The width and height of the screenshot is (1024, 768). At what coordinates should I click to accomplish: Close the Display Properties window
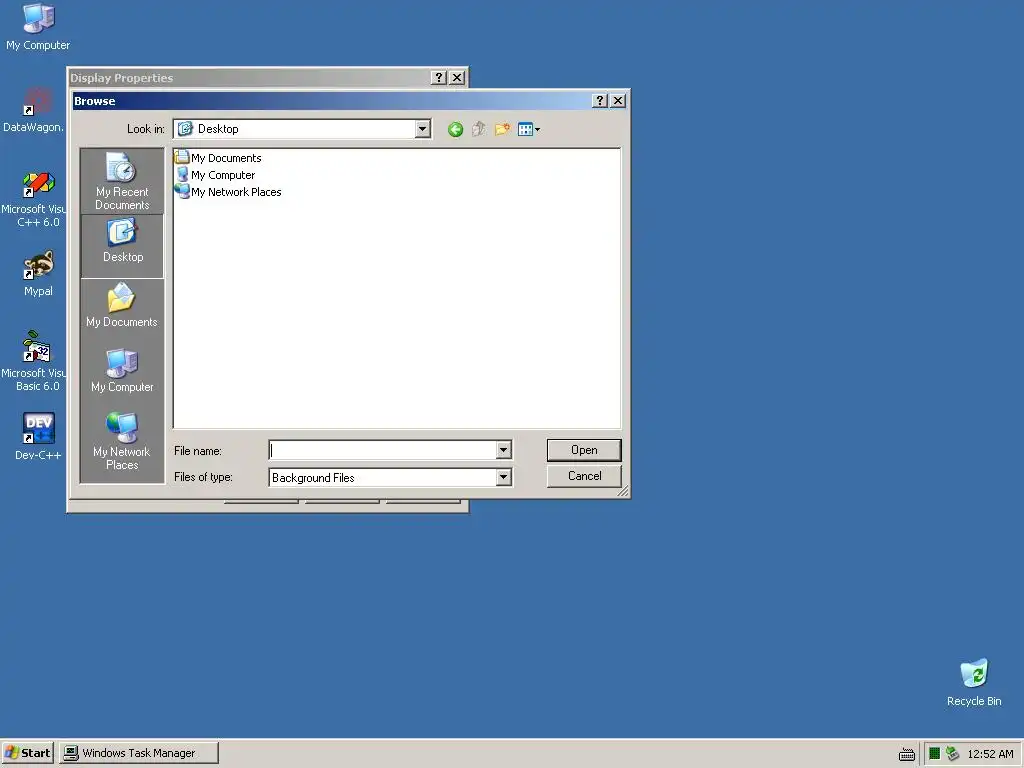(457, 78)
